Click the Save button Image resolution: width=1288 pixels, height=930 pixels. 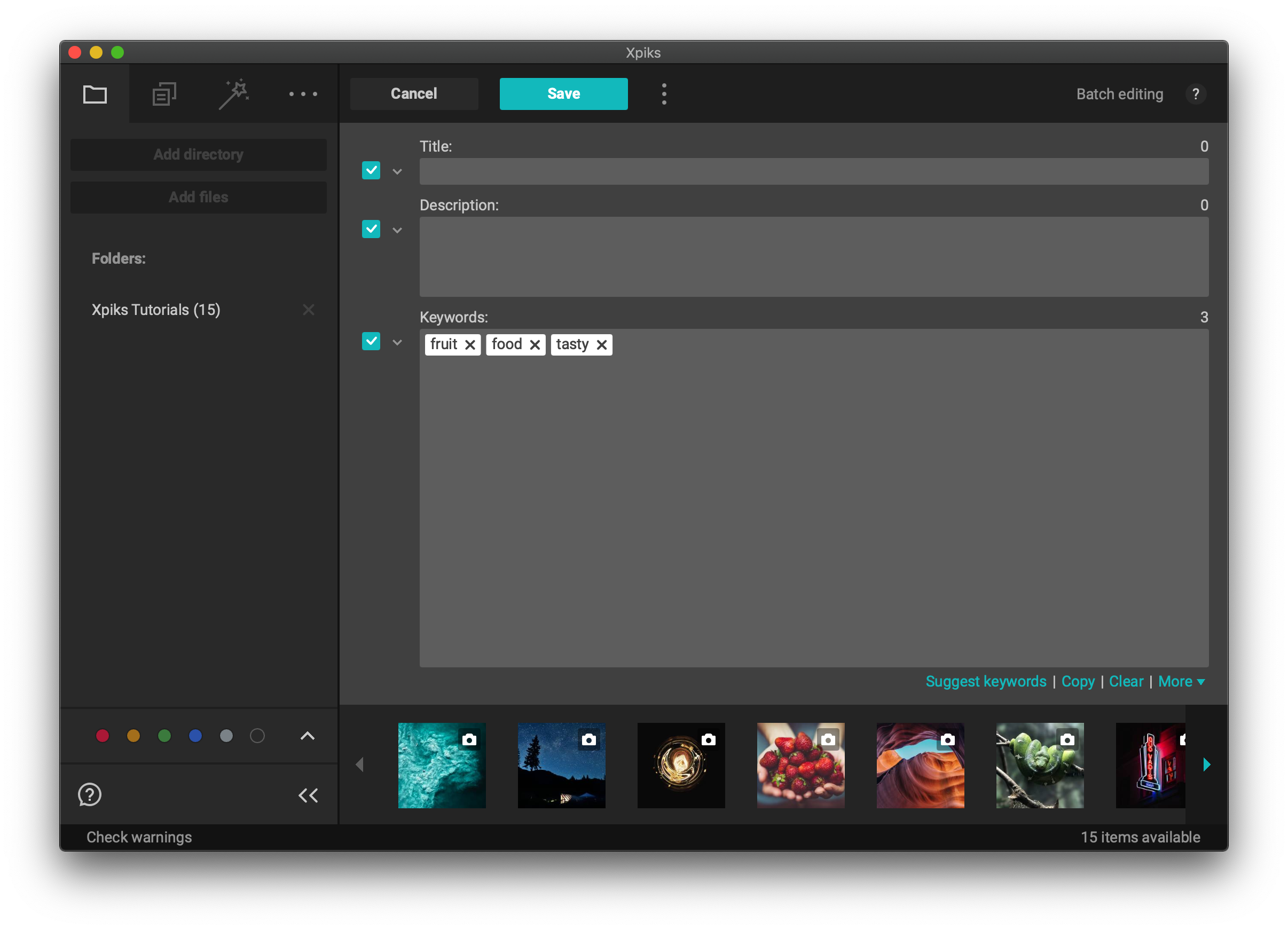pos(563,93)
